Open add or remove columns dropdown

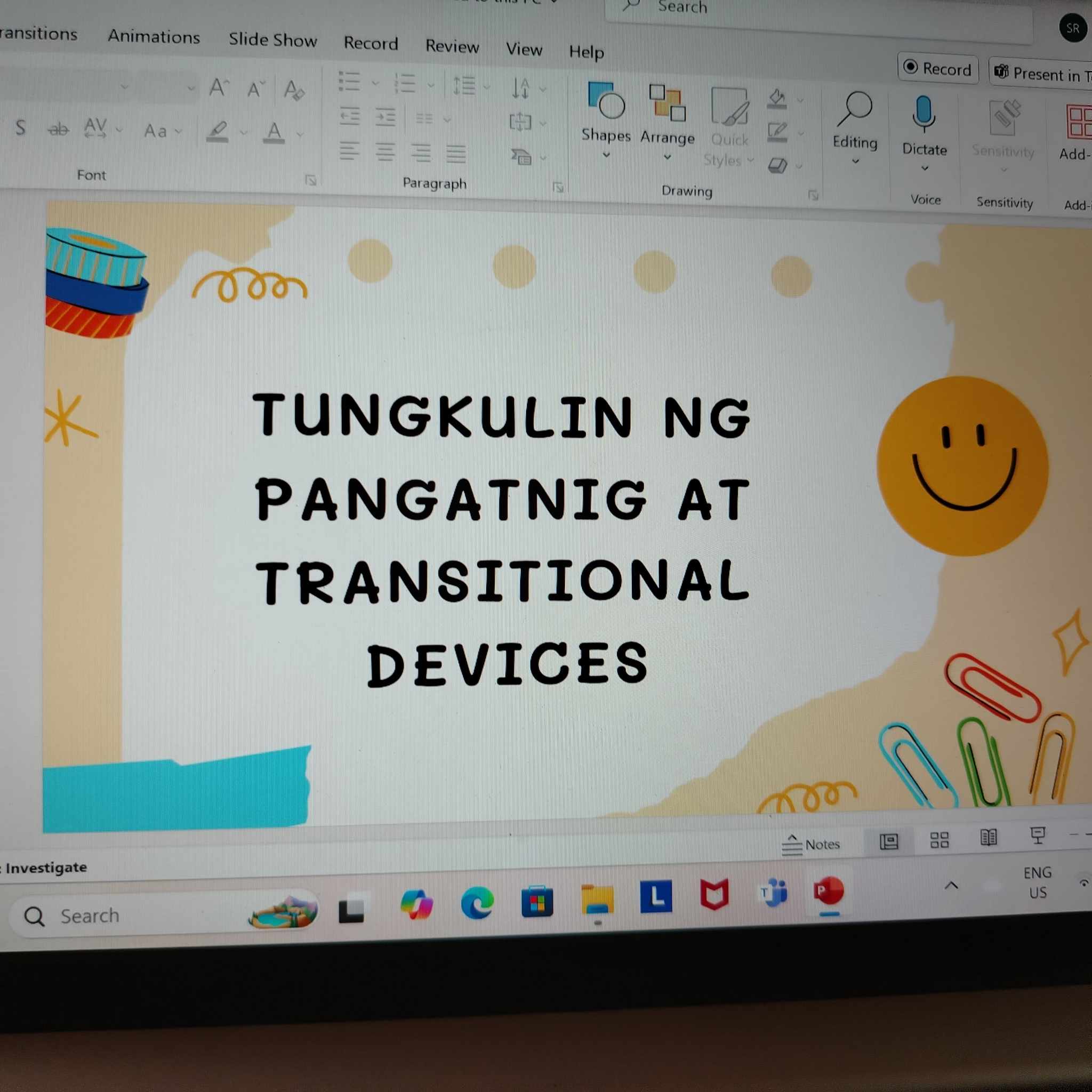433,119
